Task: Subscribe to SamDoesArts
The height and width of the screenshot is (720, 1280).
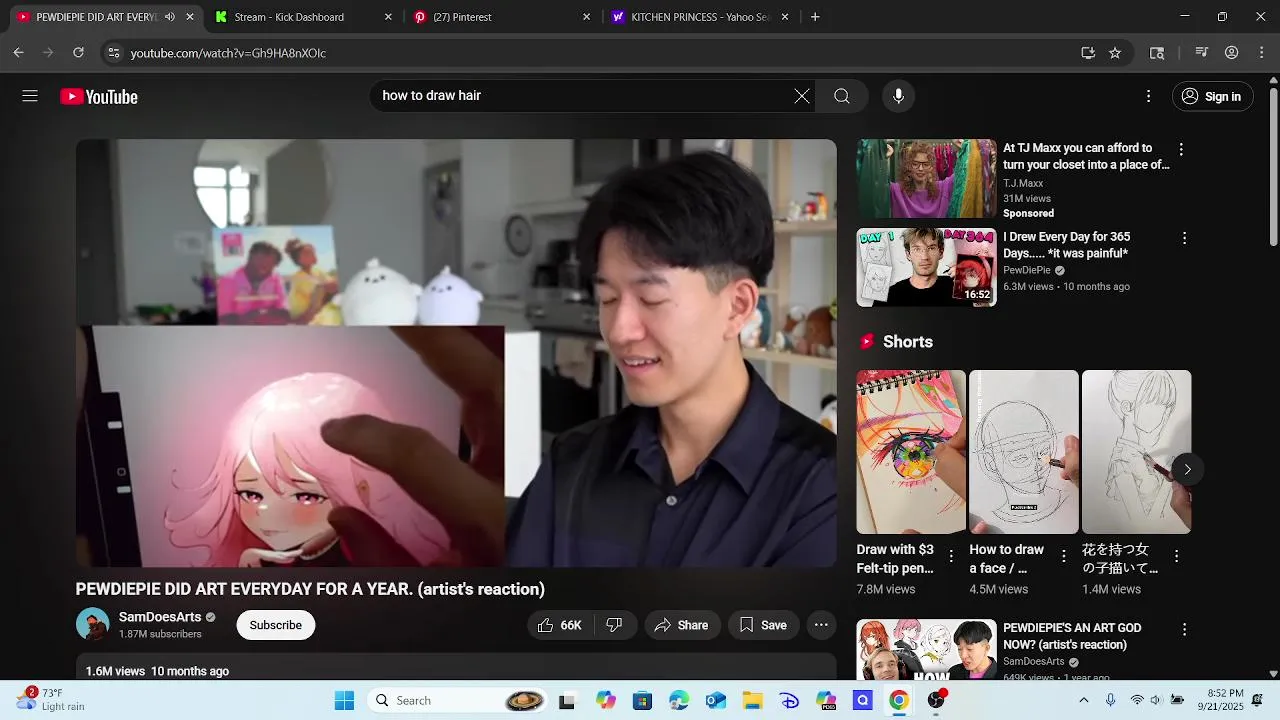Action: tap(275, 625)
